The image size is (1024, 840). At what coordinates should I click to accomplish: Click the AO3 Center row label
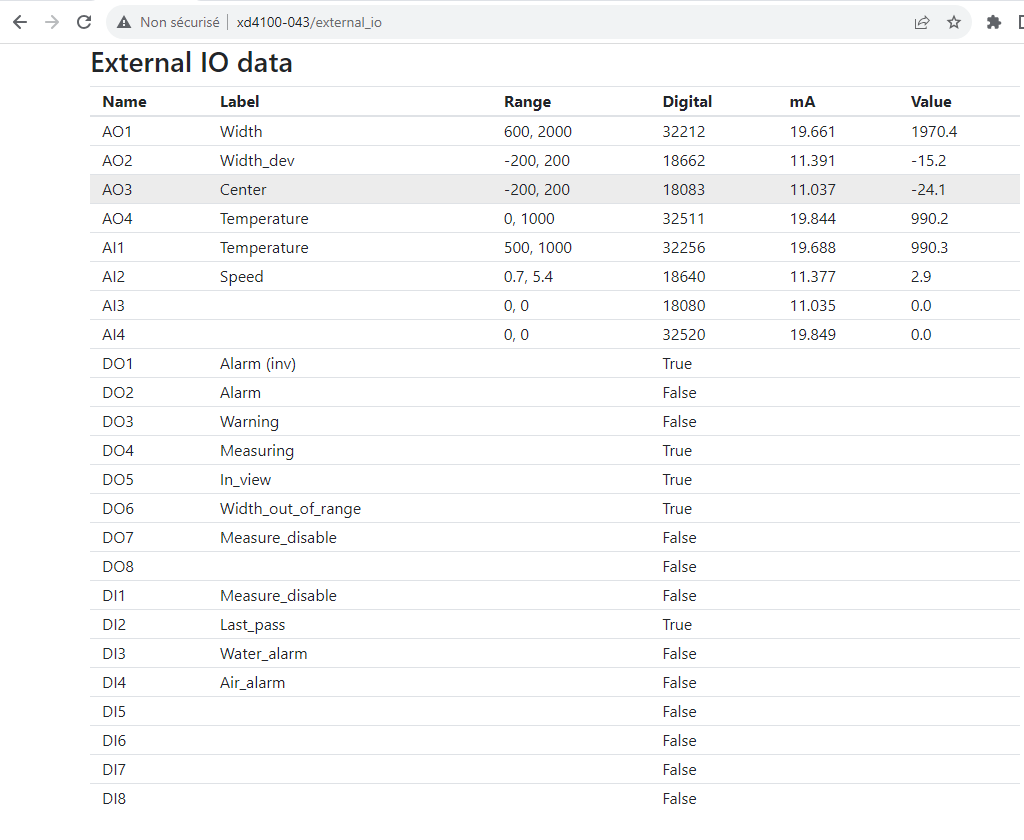[x=243, y=189]
